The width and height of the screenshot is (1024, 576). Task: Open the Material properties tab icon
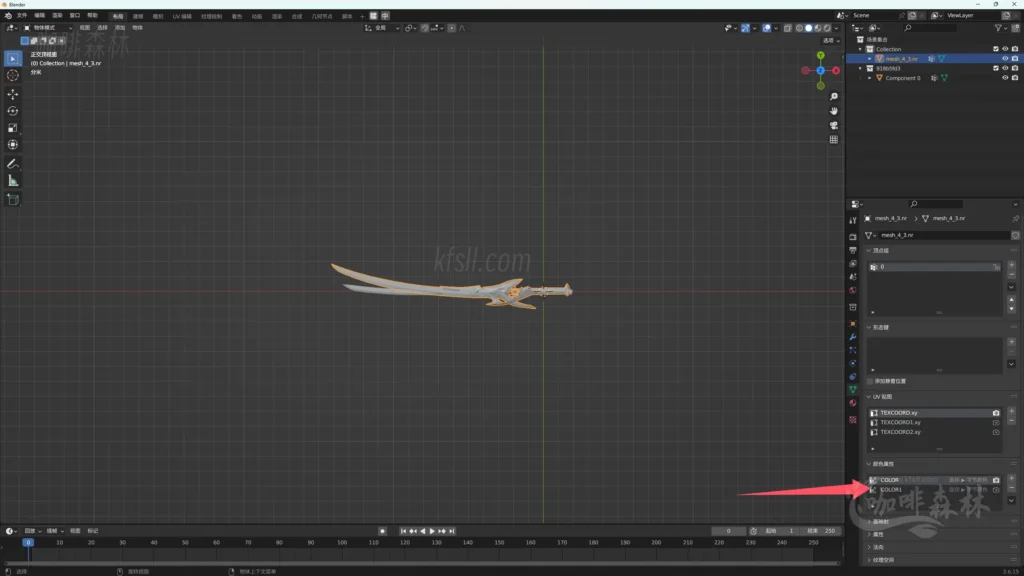coord(853,404)
